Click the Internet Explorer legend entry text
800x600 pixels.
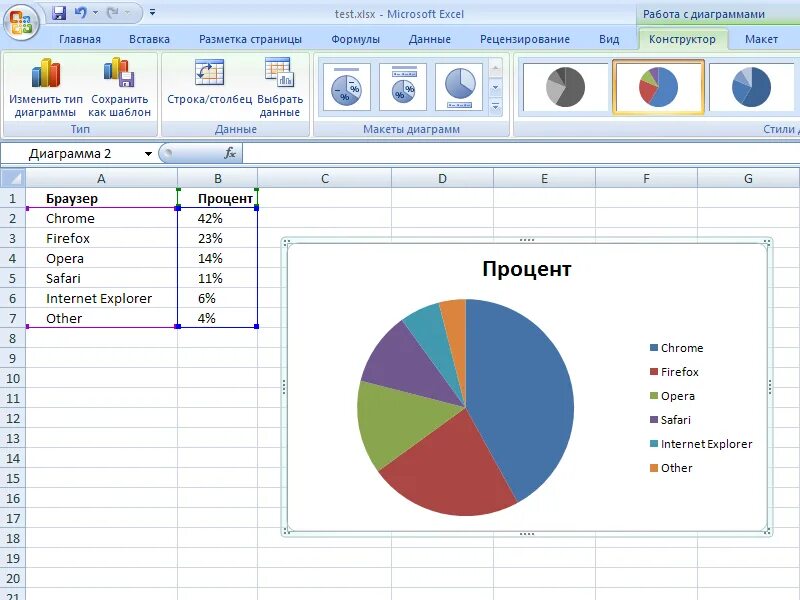[x=707, y=444]
